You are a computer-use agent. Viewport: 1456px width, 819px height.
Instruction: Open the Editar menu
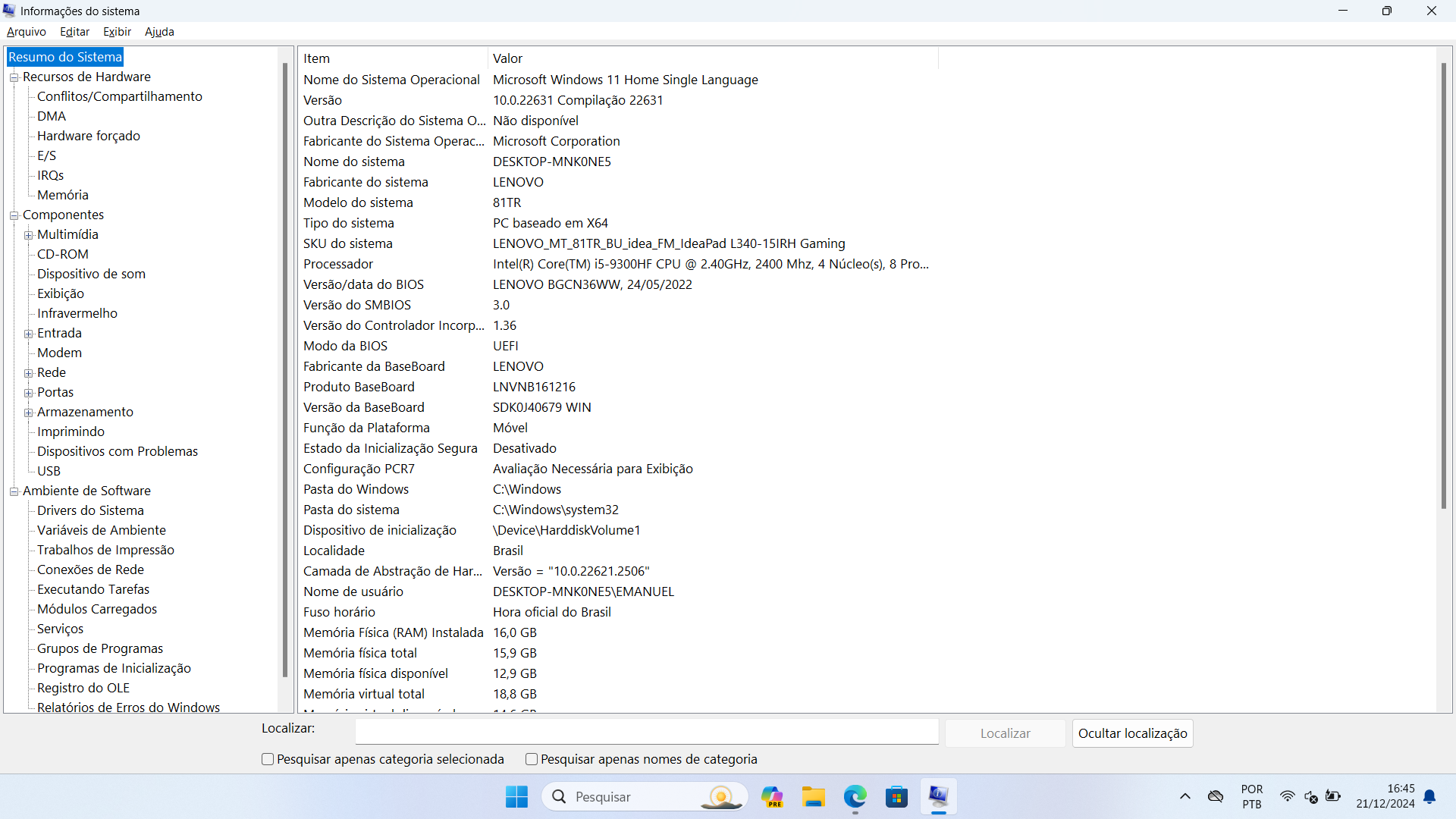point(74,32)
